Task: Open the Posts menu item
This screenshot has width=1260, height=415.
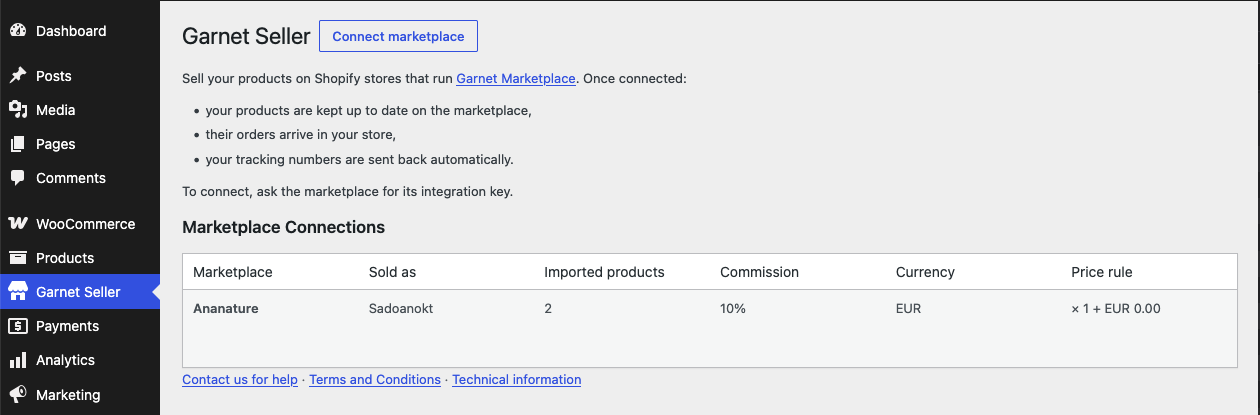Action: tap(80, 76)
